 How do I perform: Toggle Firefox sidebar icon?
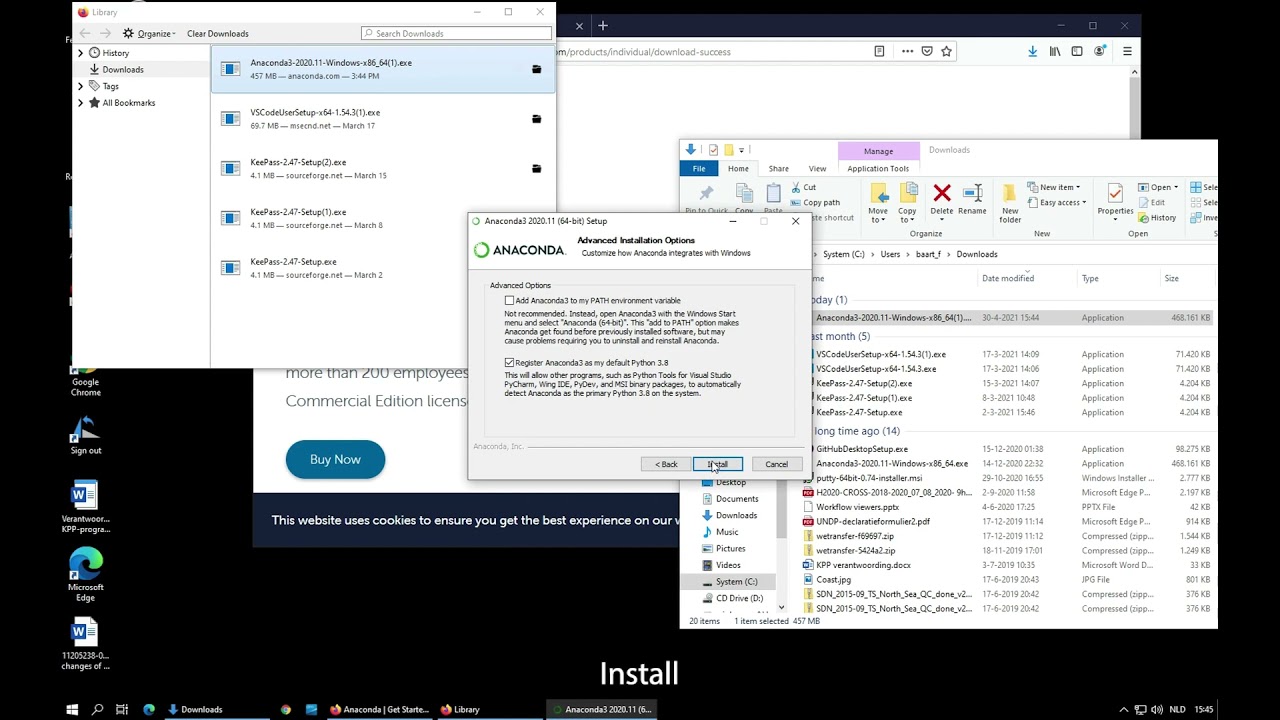click(1077, 51)
